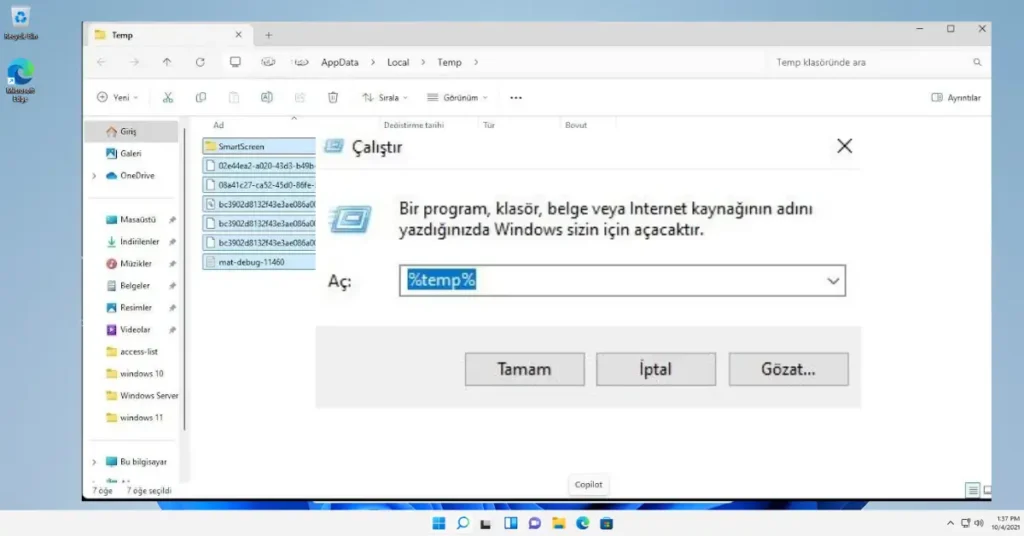Click the Rename icon in toolbar
The height and width of the screenshot is (536, 1024).
pos(266,97)
